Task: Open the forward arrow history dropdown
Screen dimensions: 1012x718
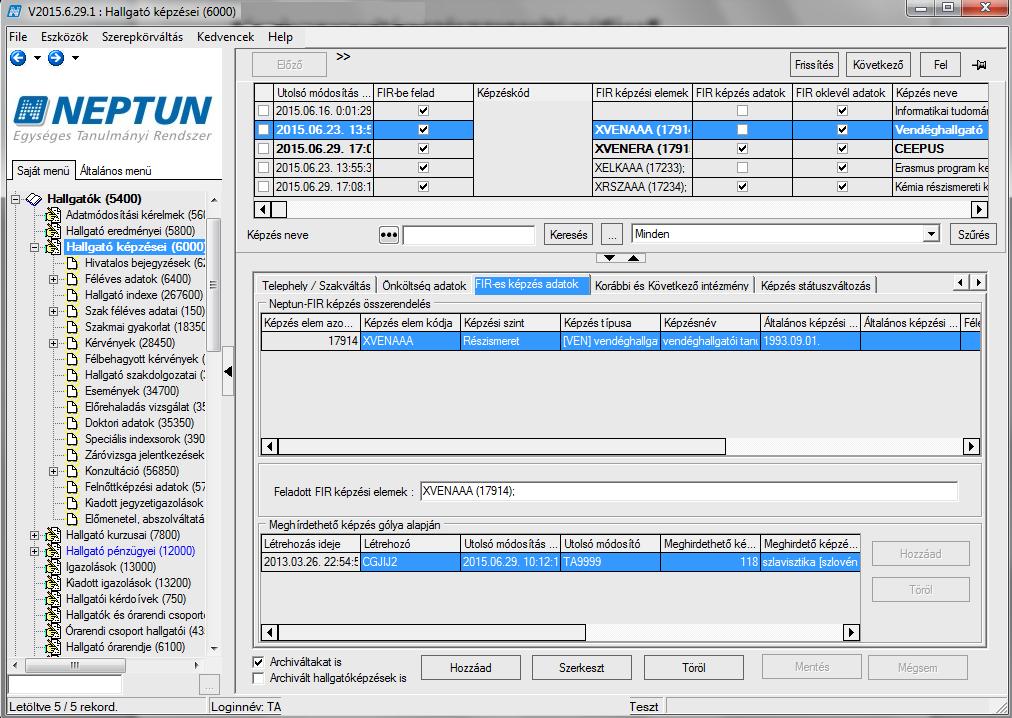Action: [76, 58]
